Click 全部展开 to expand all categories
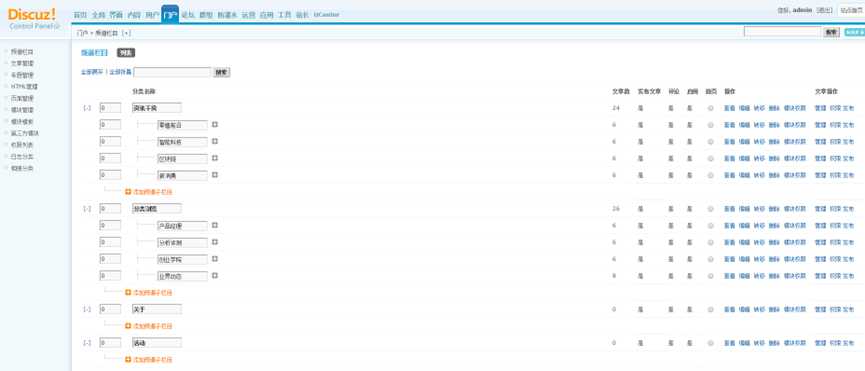This screenshot has height=371, width=865. [x=92, y=72]
